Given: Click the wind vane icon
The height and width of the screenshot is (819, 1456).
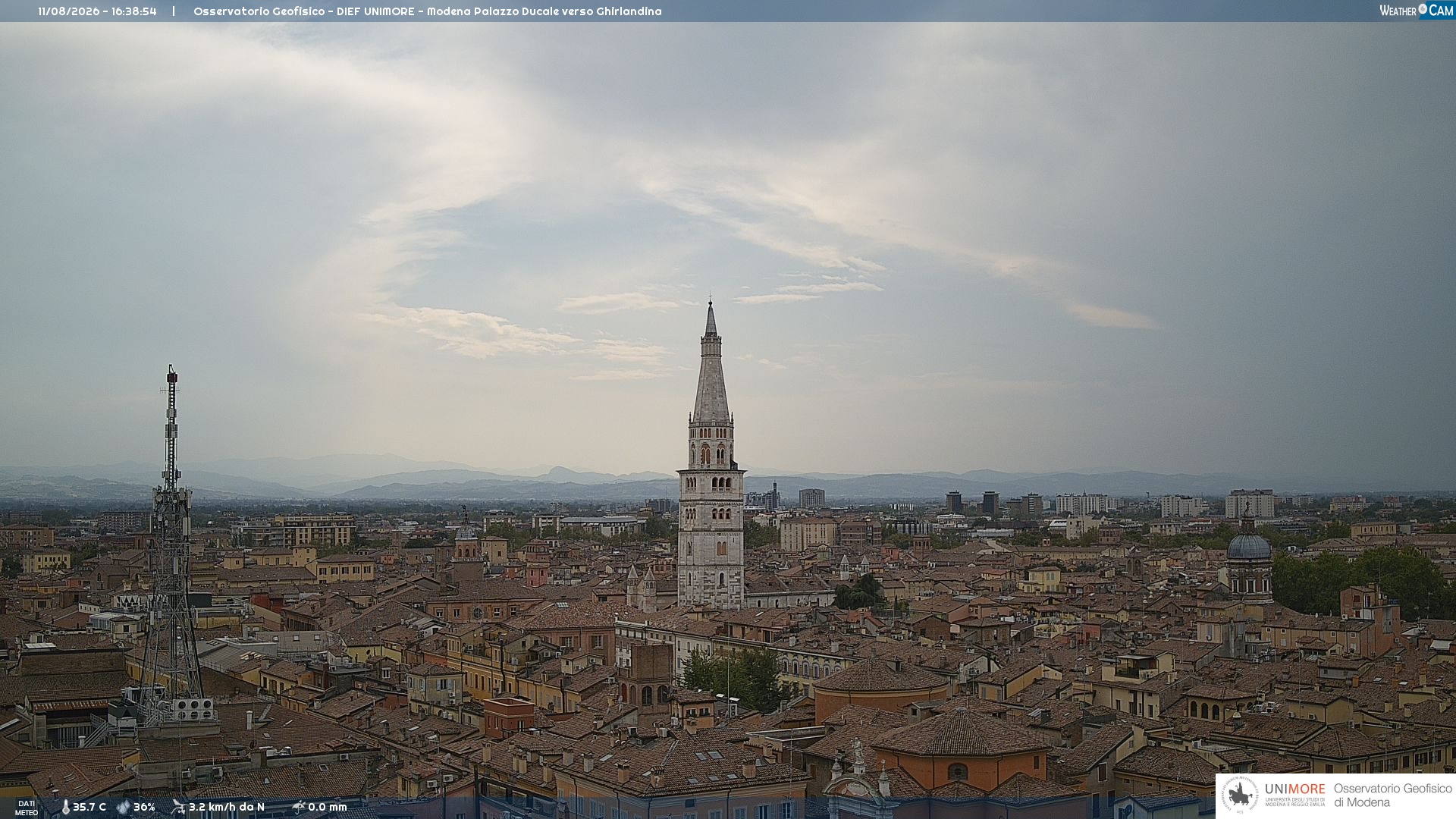Looking at the screenshot, I should [178, 807].
